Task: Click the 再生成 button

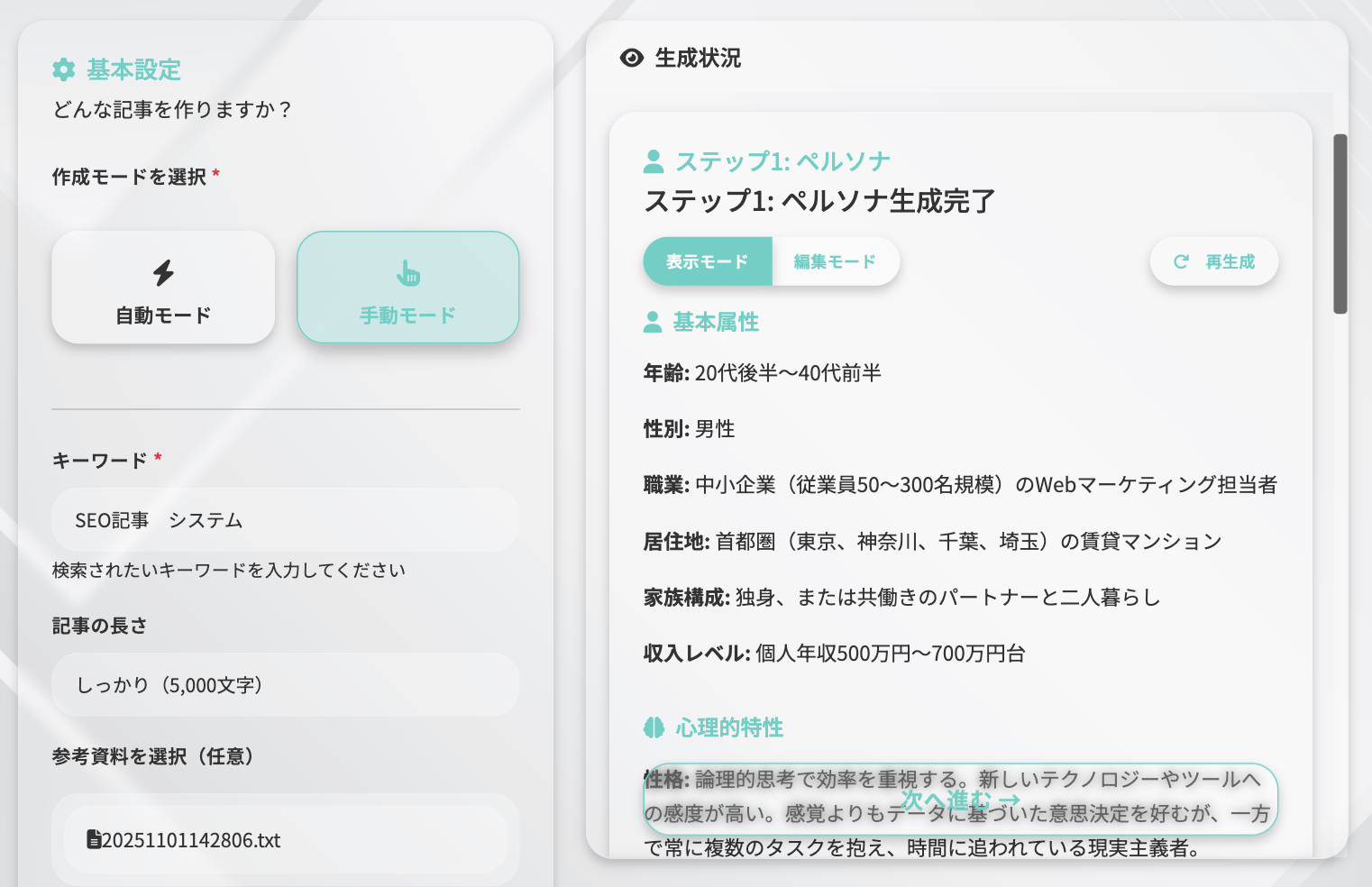Action: pyautogui.click(x=1213, y=261)
